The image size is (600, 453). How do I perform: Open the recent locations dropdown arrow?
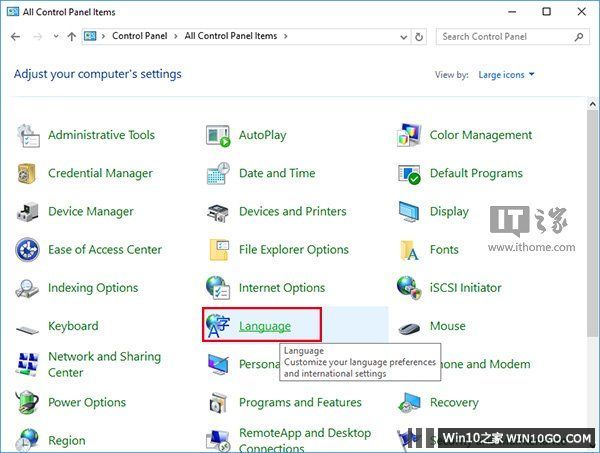pyautogui.click(x=56, y=36)
